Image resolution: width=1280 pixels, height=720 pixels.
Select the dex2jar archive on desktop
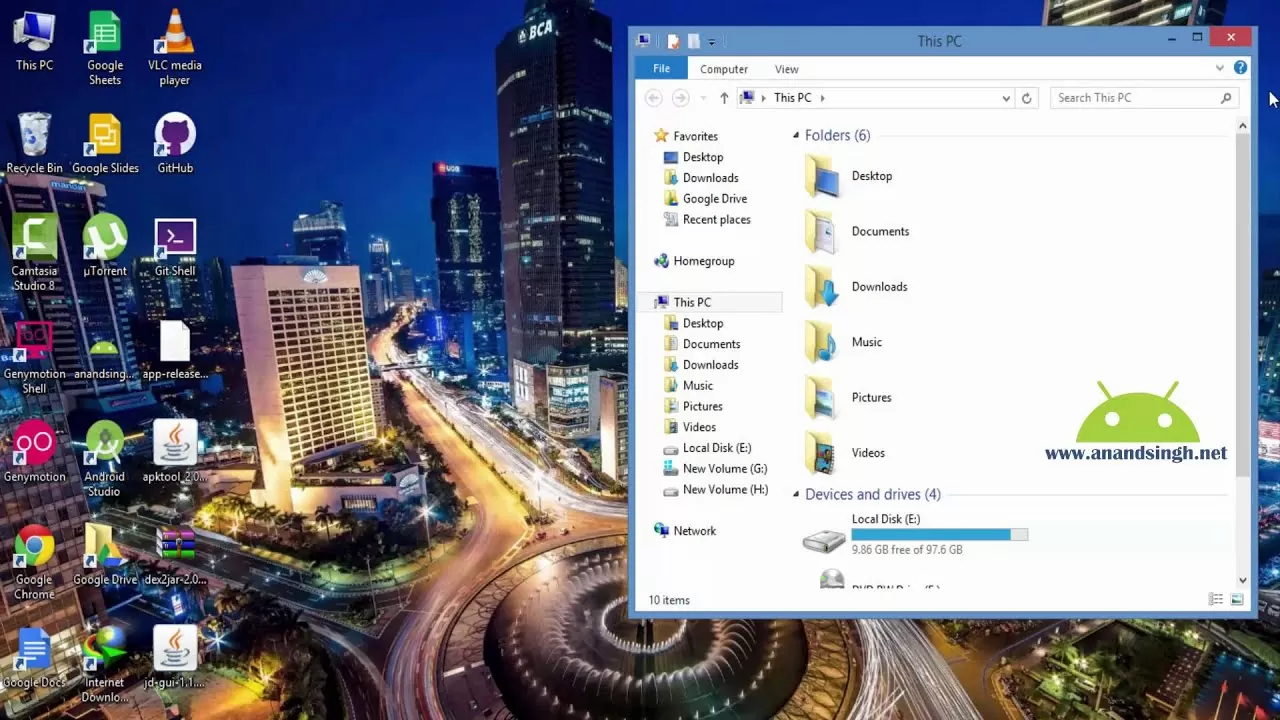[175, 555]
